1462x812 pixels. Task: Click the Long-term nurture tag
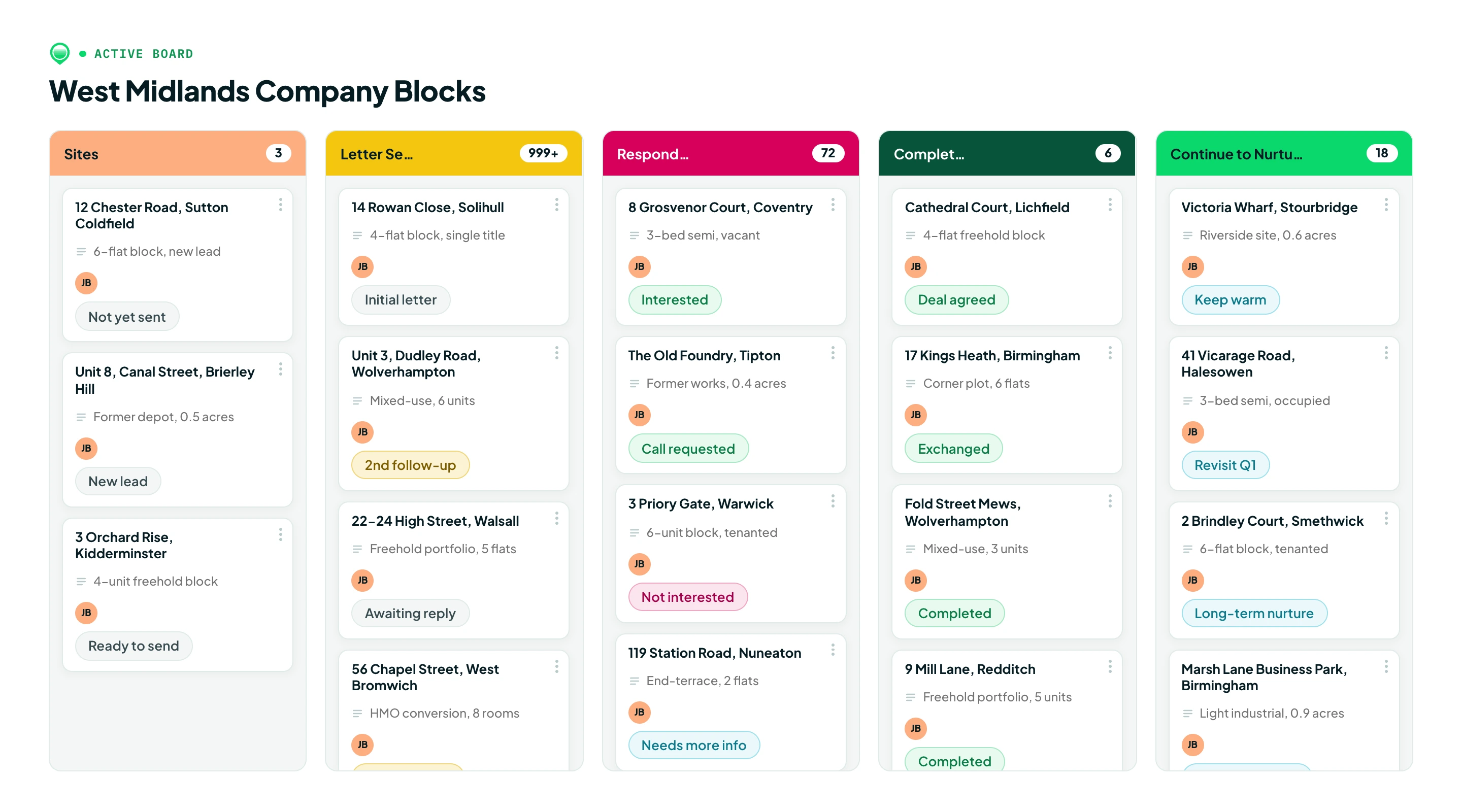1254,614
